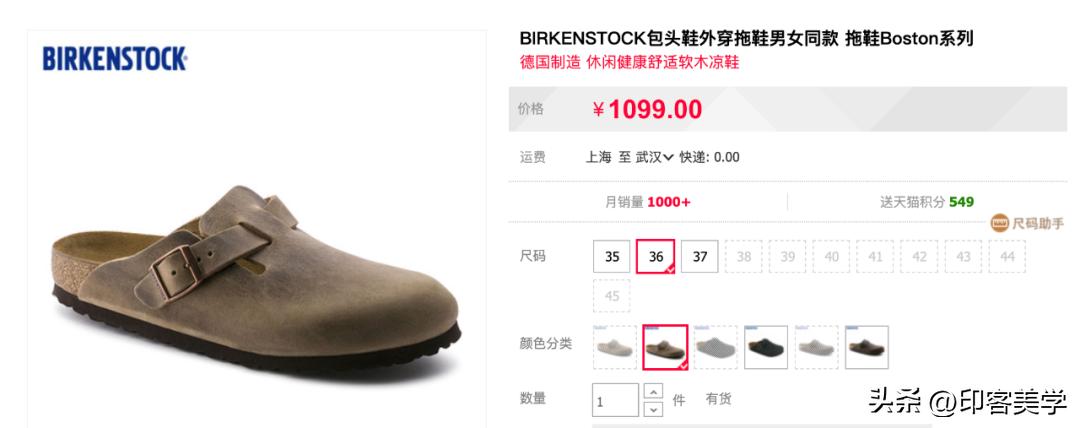
Task: Click the disabled size 40 option
Action: (831, 257)
